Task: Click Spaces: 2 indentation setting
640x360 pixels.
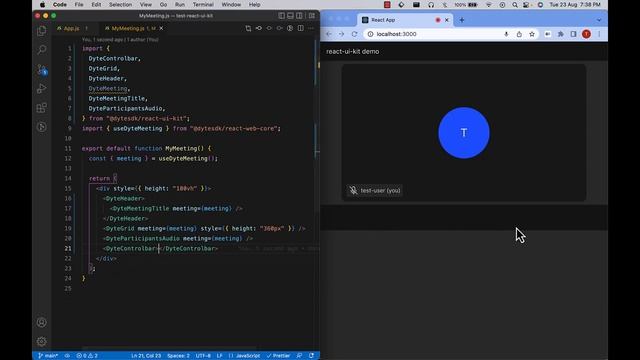Action: coord(178,356)
